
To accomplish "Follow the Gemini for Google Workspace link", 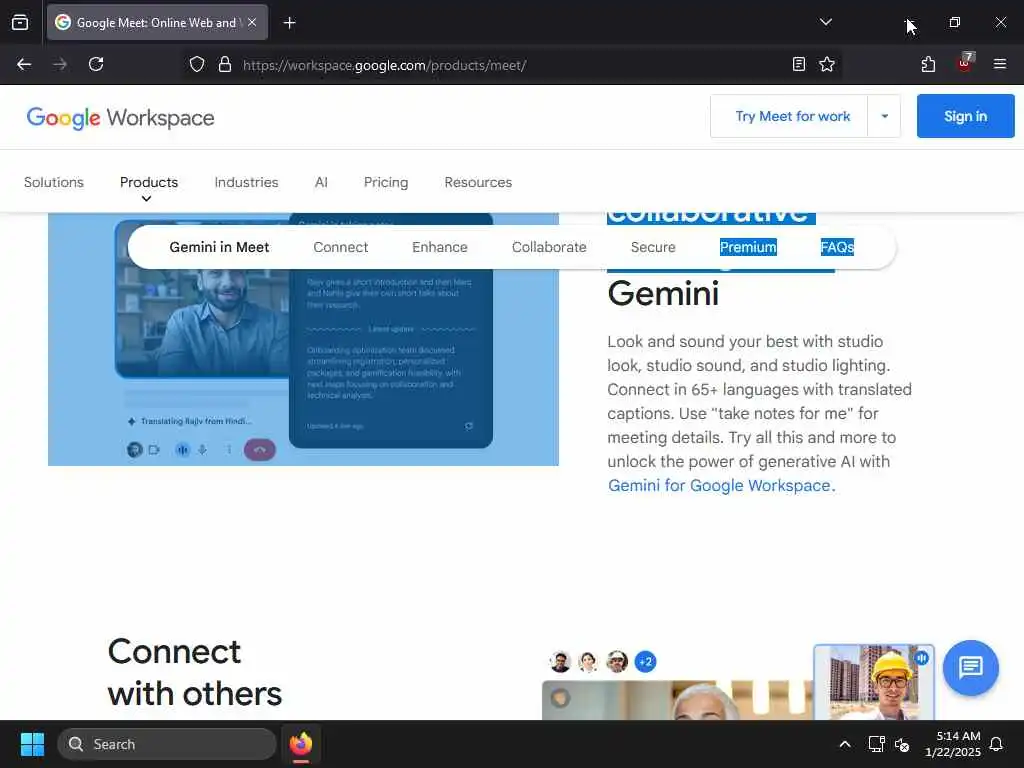I will 721,486.
